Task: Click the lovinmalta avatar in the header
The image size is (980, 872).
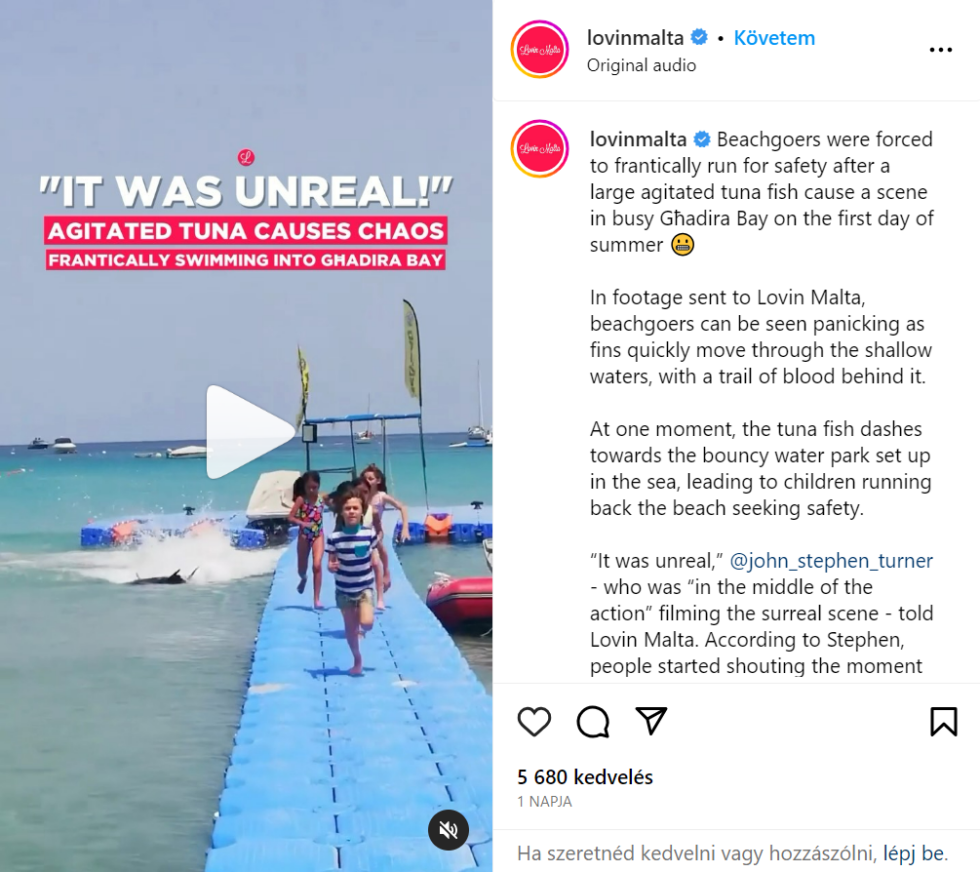Action: [x=540, y=49]
